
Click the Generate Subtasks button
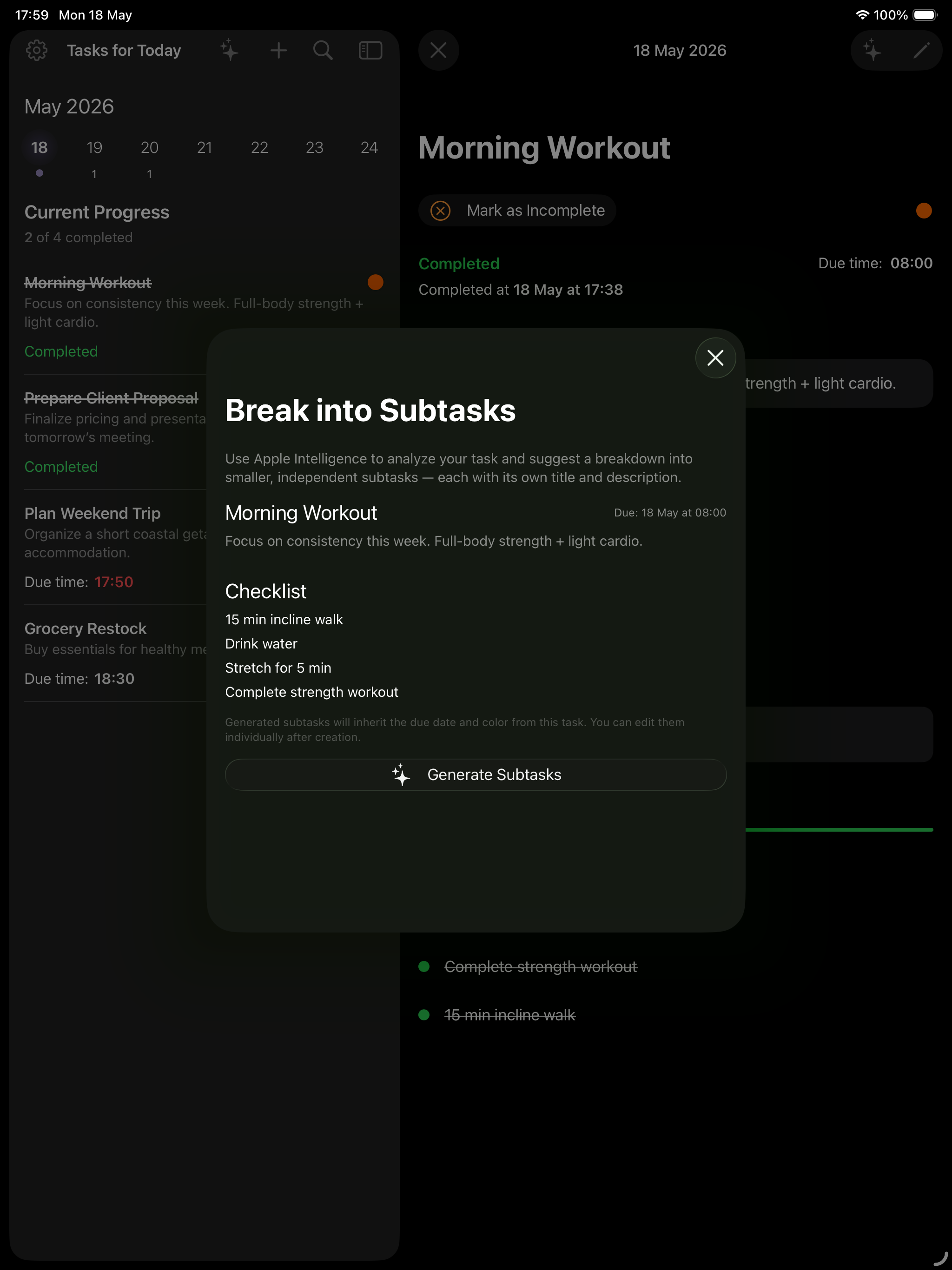point(476,774)
